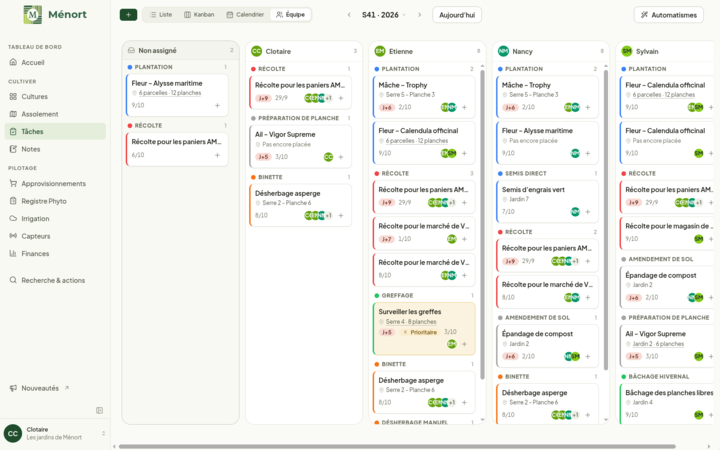Image resolution: width=720 pixels, height=450 pixels.
Task: Click the green plus add-task button
Action: tap(128, 15)
